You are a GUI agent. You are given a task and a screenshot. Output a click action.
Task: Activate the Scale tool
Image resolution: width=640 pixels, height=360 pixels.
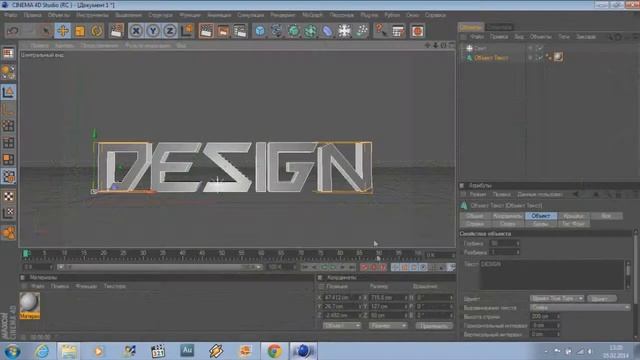pos(80,31)
